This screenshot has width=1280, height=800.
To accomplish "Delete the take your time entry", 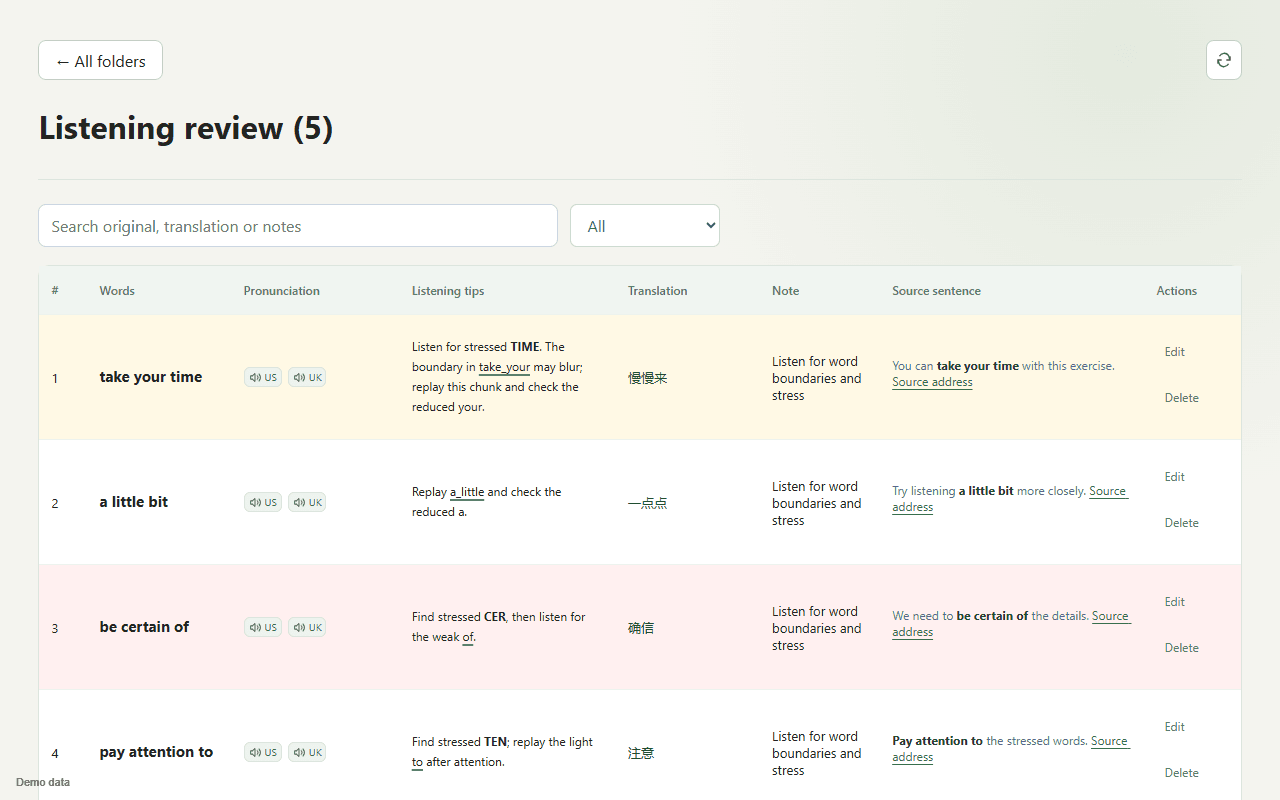I will click(x=1181, y=398).
